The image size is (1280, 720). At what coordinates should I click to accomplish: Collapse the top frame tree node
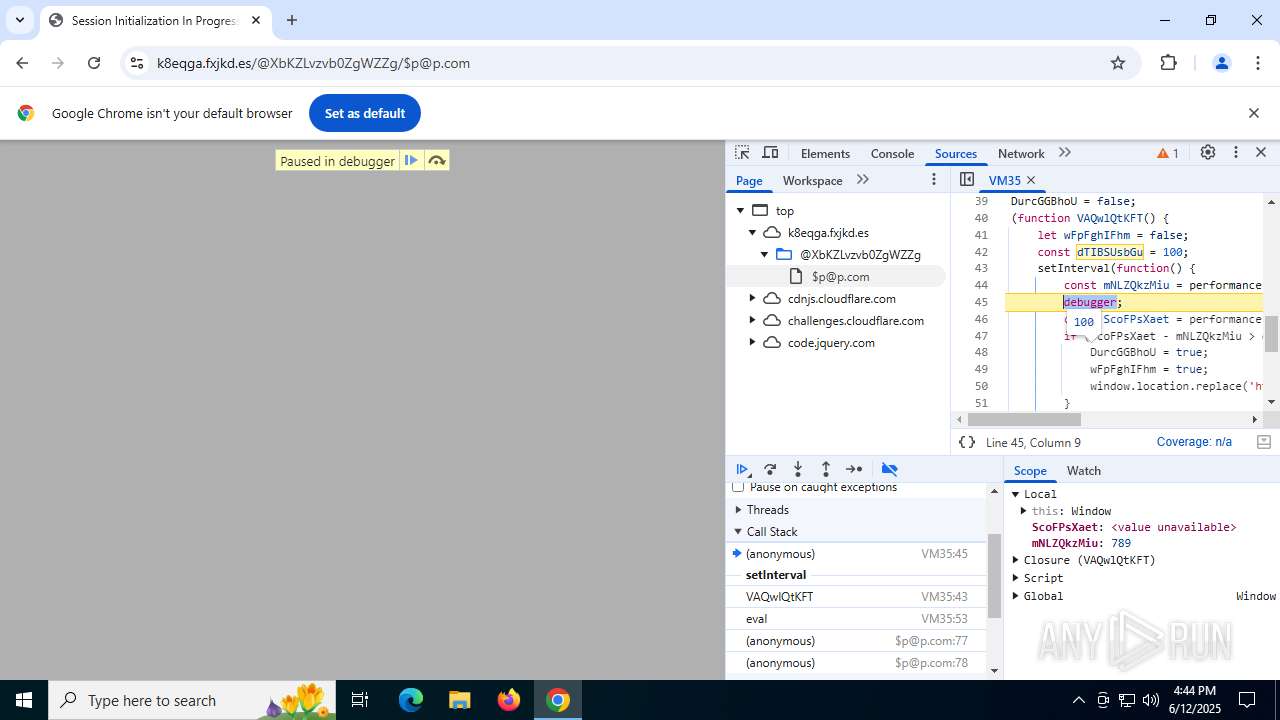click(x=741, y=211)
